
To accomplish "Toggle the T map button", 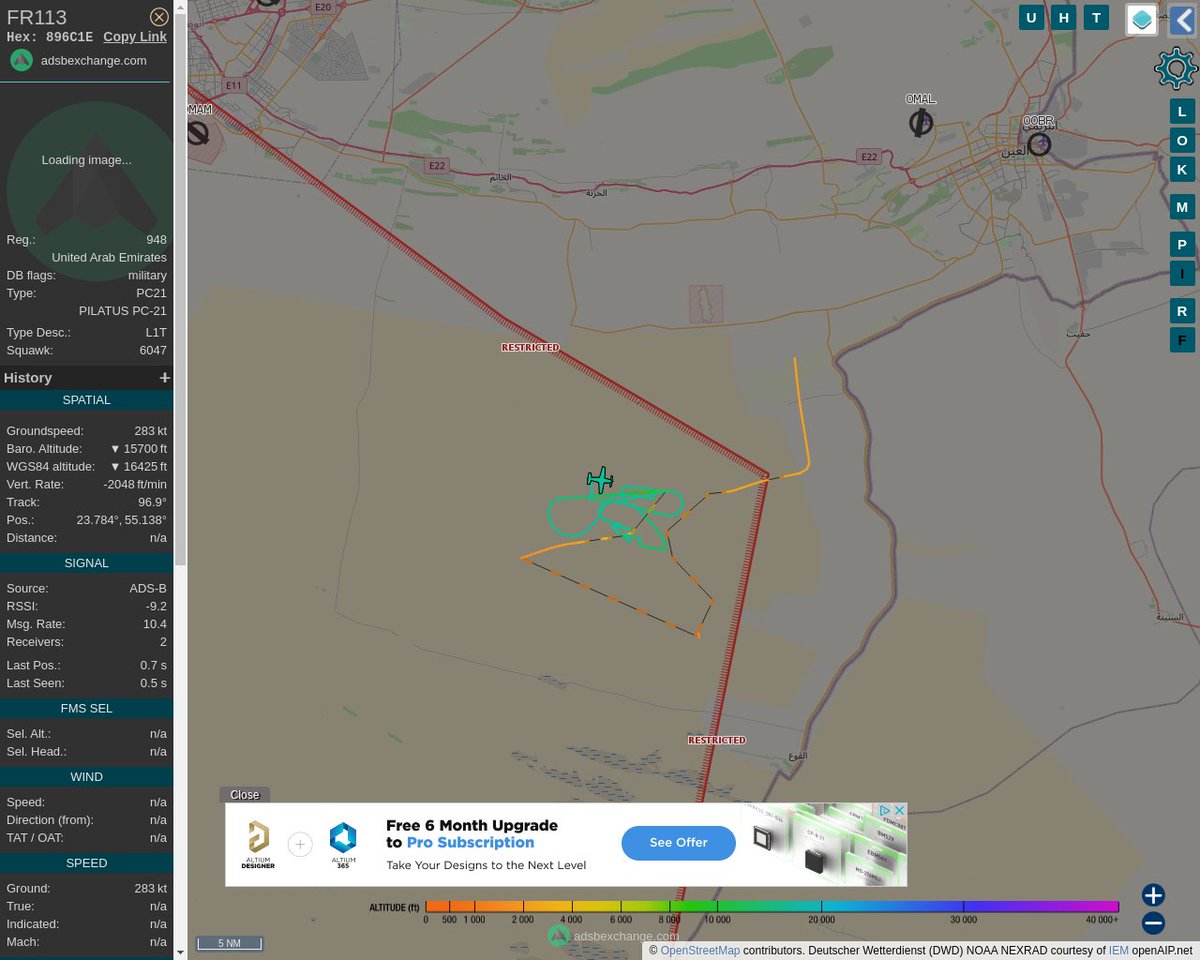I will click(x=1097, y=17).
